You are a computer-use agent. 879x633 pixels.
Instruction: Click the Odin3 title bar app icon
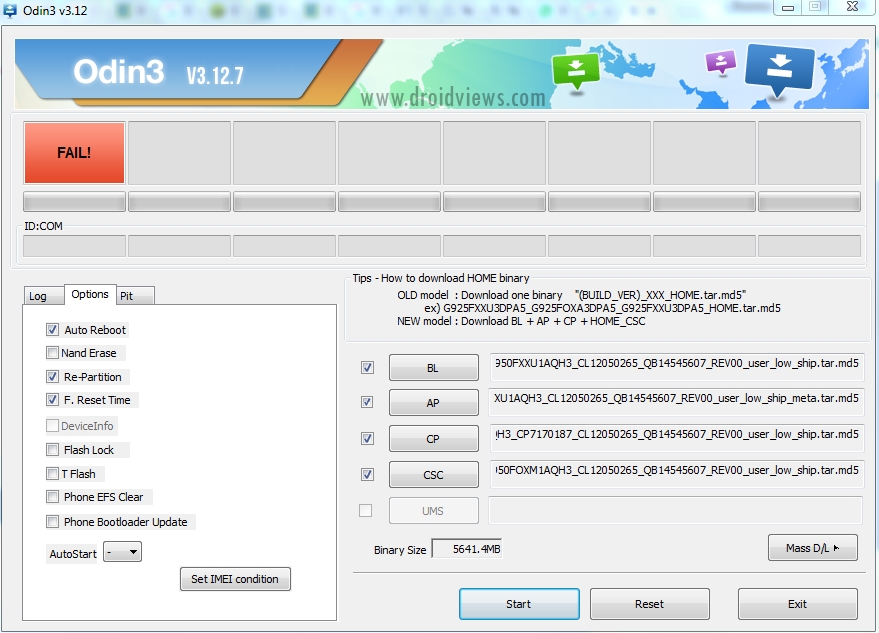(x=10, y=10)
